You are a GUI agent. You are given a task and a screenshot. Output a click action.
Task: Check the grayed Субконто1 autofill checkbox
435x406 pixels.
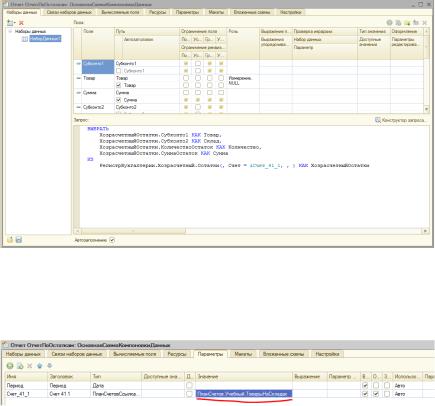click(118, 71)
